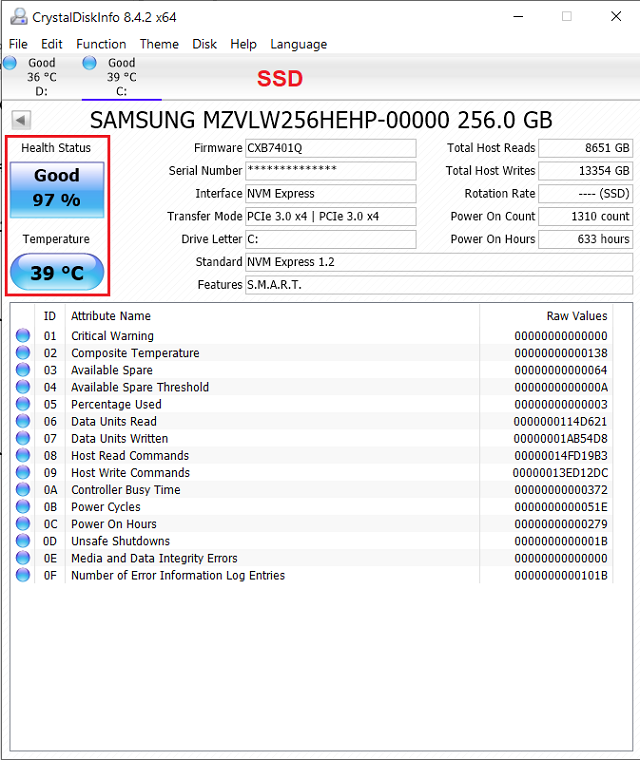Screen dimensions: 640x760
Task: Click raw value 000000000101B
Action: click(560, 575)
